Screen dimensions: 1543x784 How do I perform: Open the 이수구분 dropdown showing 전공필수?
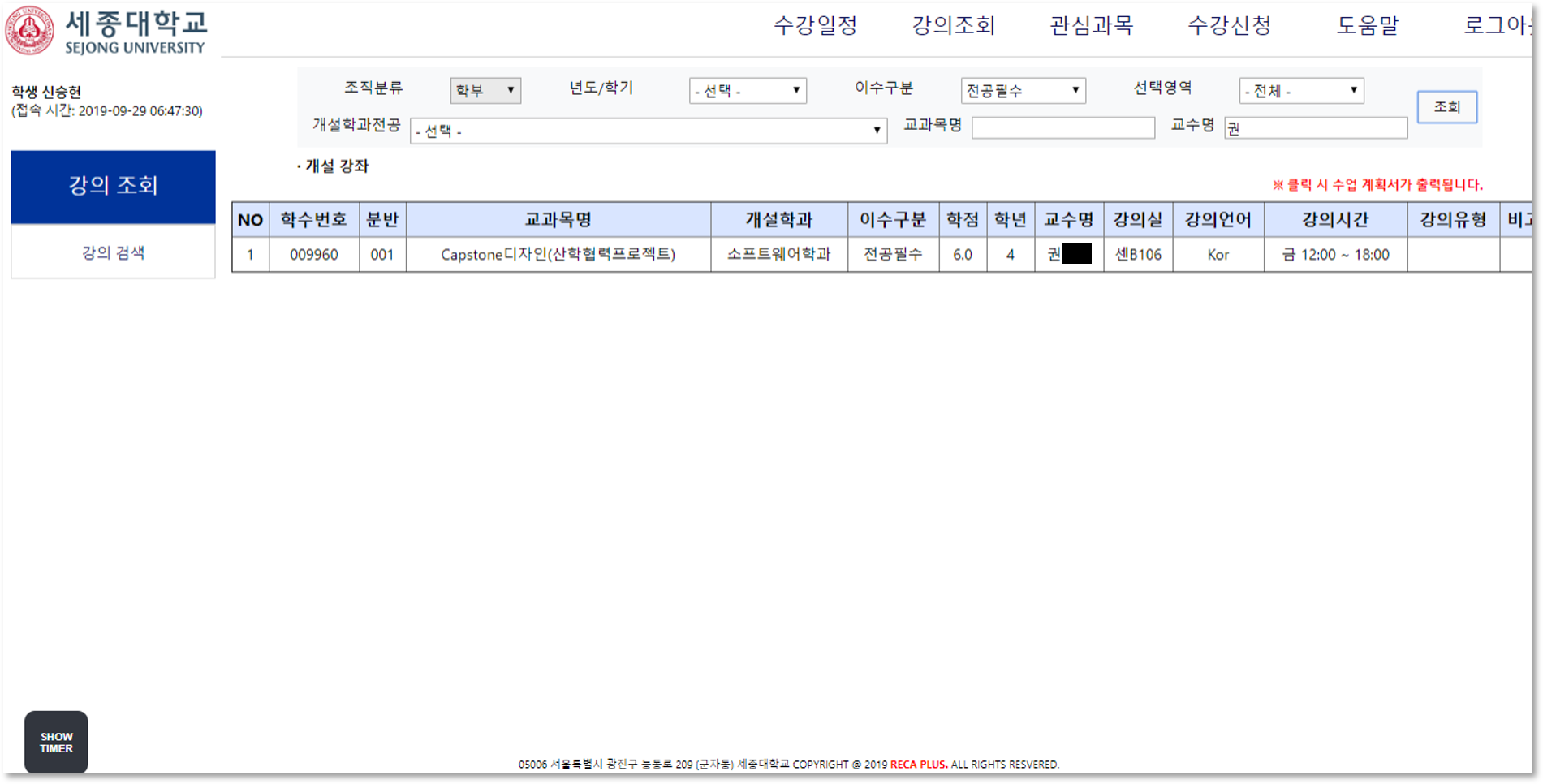(x=1023, y=90)
